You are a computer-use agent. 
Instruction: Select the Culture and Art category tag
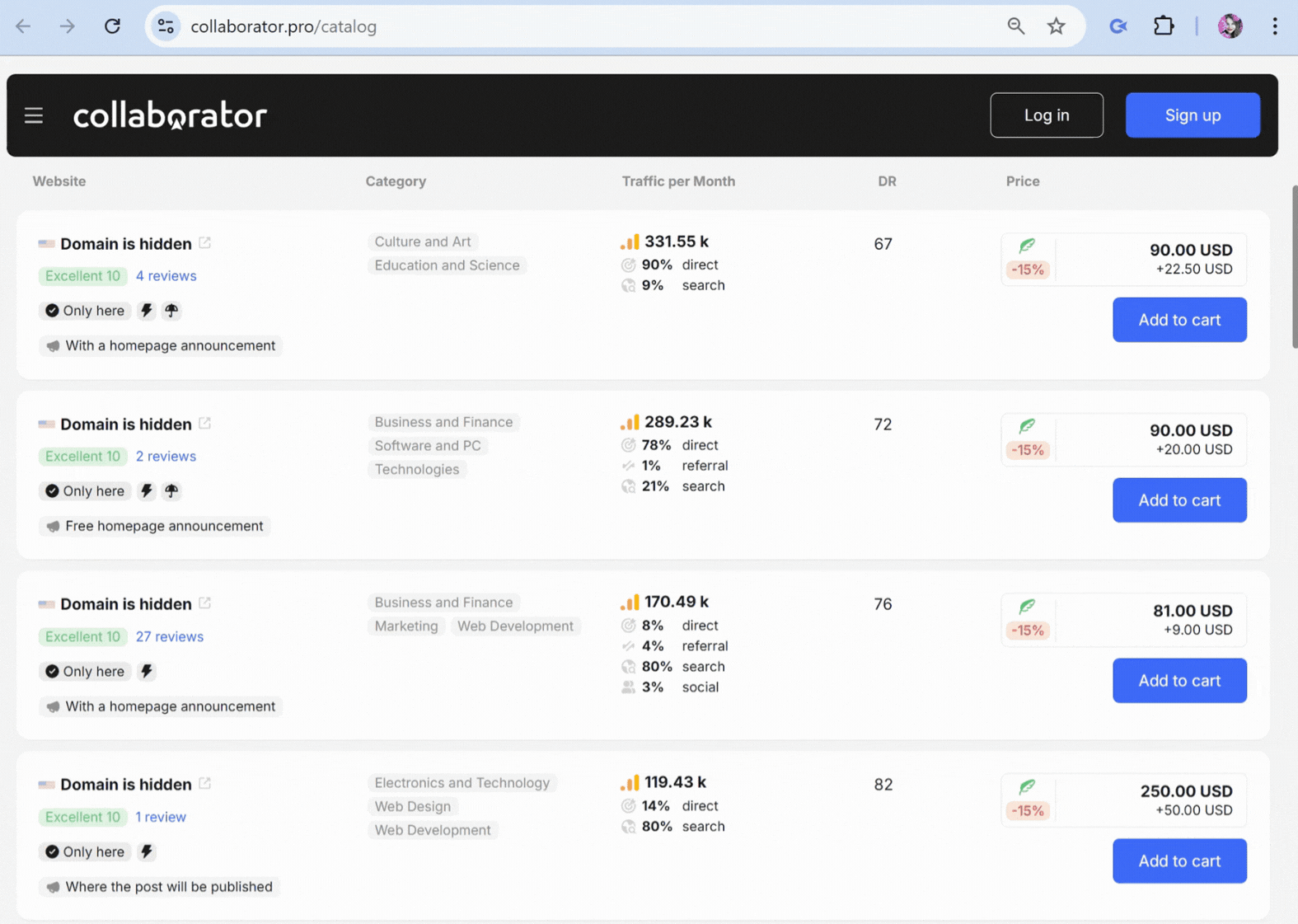tap(422, 242)
